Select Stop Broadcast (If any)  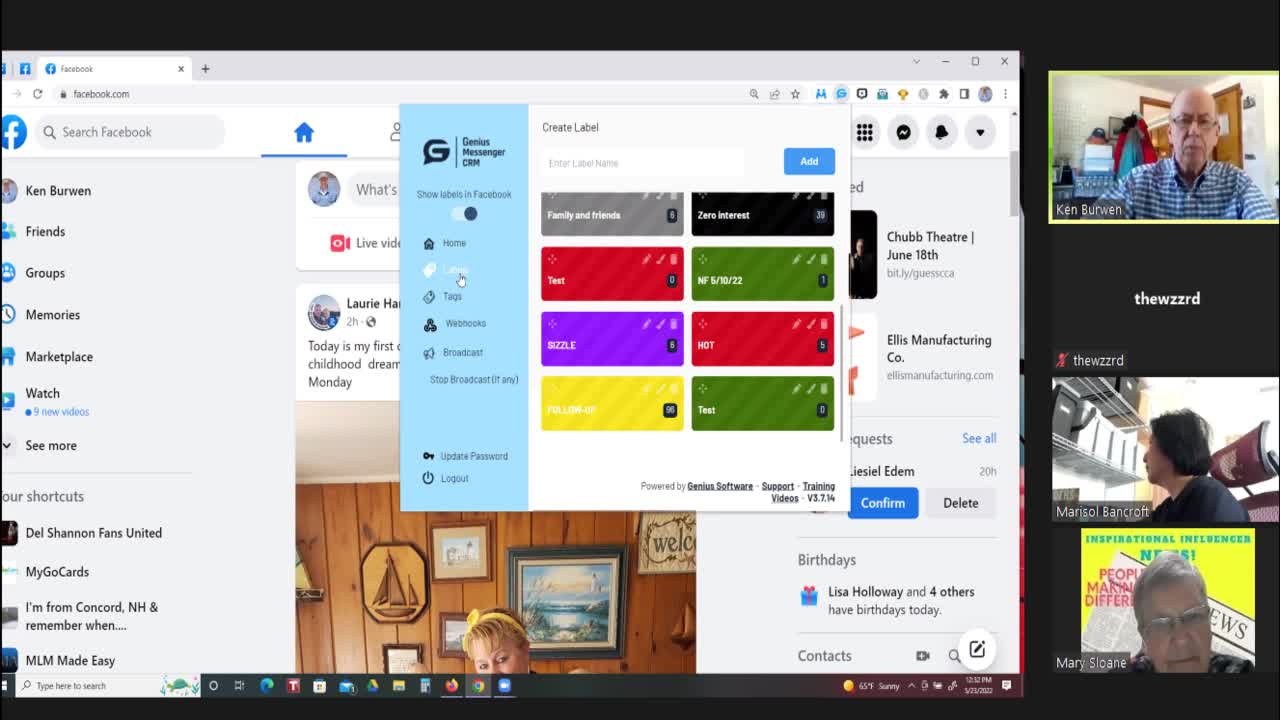[x=474, y=380]
